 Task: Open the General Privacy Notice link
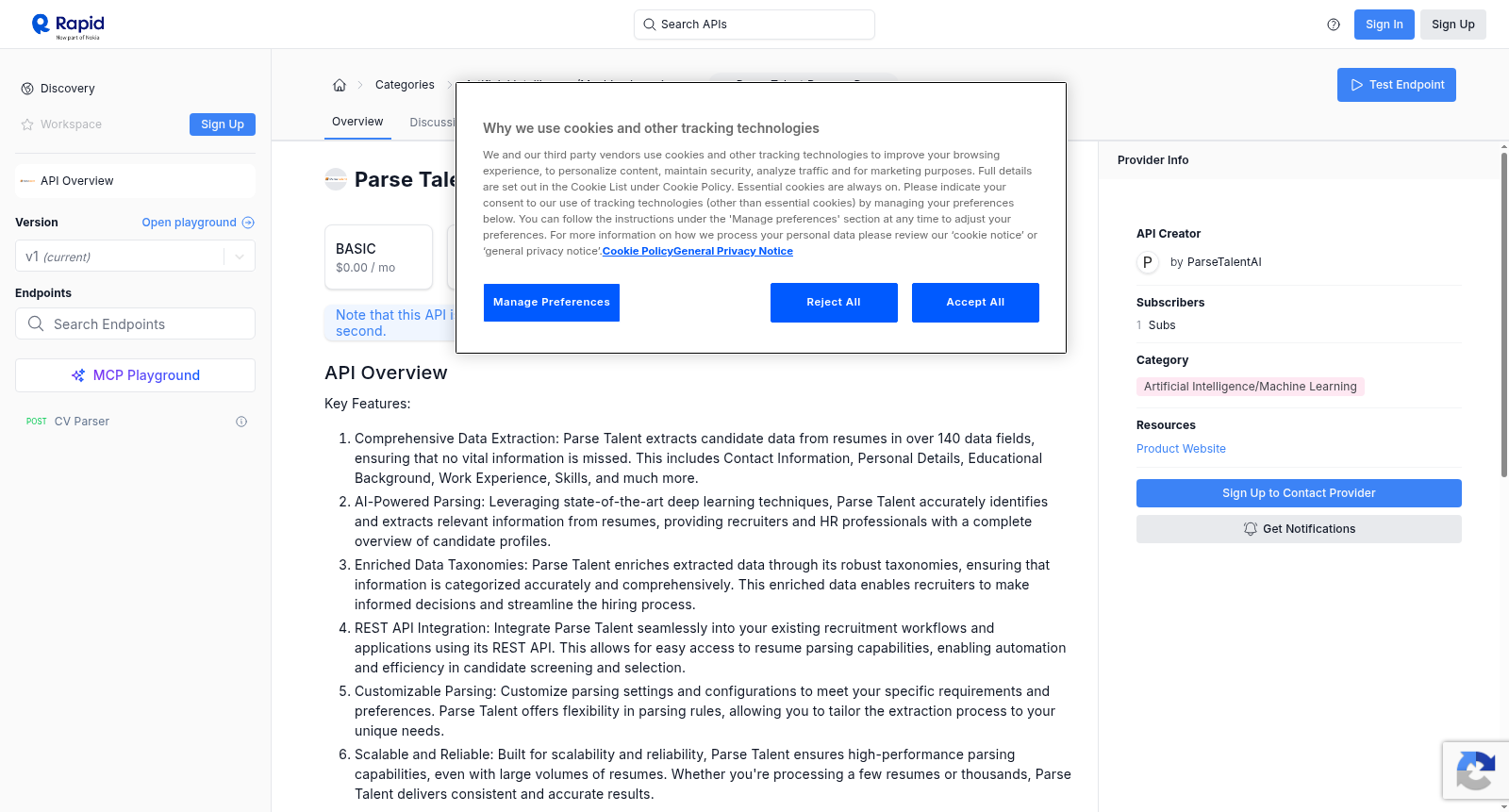point(734,251)
